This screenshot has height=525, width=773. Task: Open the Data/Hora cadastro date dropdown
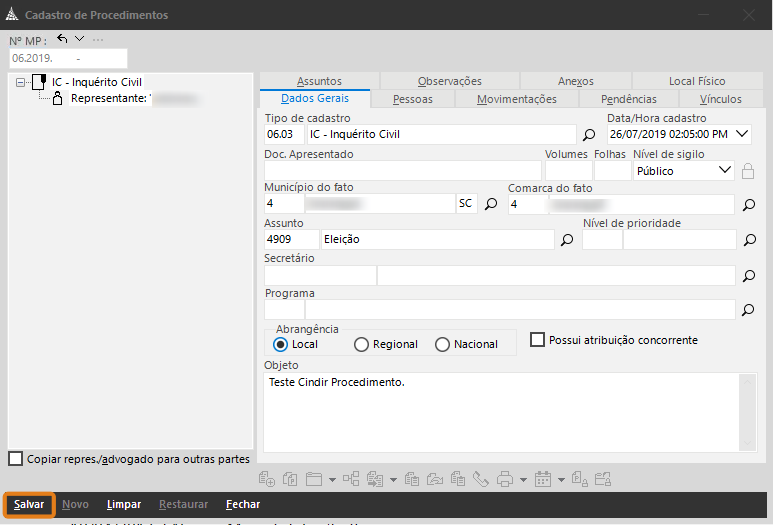pos(742,134)
